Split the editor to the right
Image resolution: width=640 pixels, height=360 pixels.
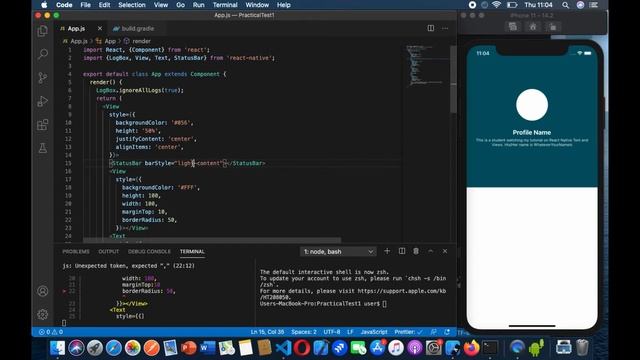pyautogui.click(x=431, y=28)
